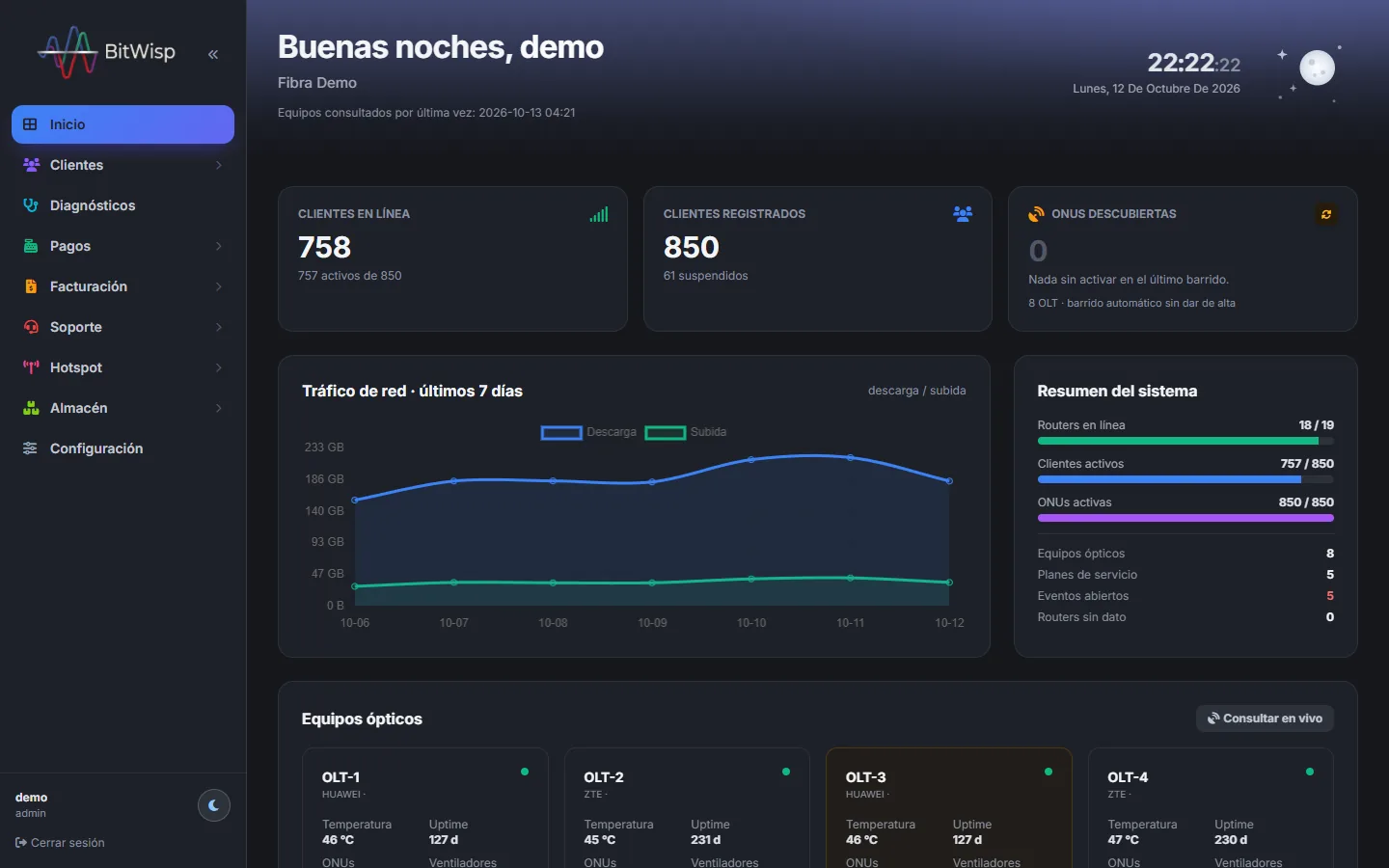
Task: Click the satellite dish icon beside ONUs descubiertas
Action: [x=1037, y=214]
